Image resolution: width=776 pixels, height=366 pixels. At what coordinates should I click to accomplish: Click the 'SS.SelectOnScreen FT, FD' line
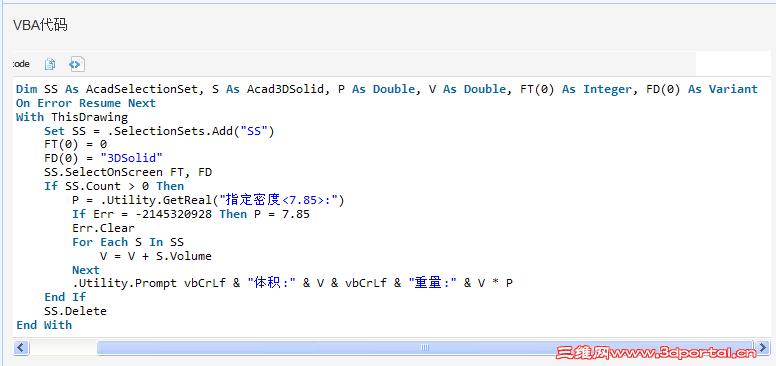point(128,172)
